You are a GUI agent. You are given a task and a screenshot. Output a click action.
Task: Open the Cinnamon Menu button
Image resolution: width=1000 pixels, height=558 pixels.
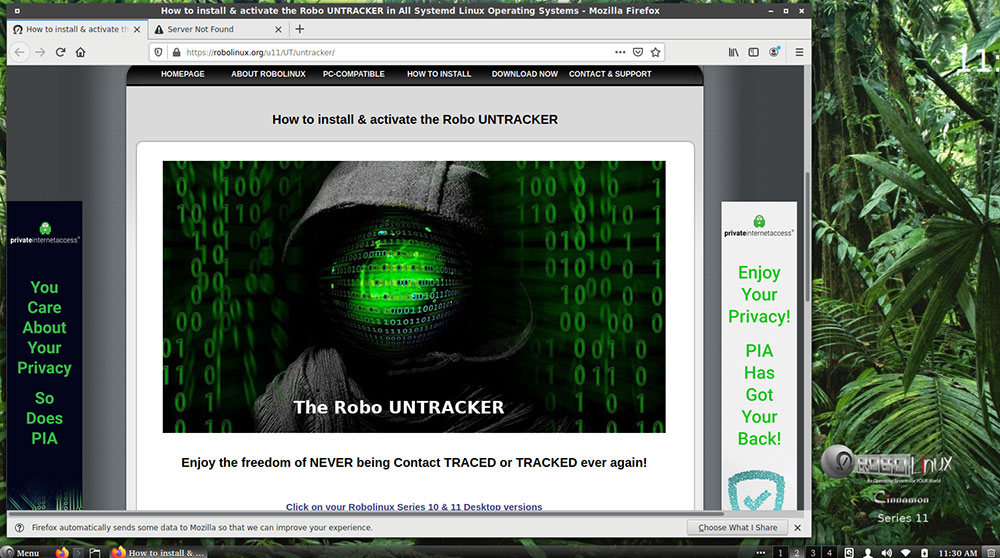point(20,552)
